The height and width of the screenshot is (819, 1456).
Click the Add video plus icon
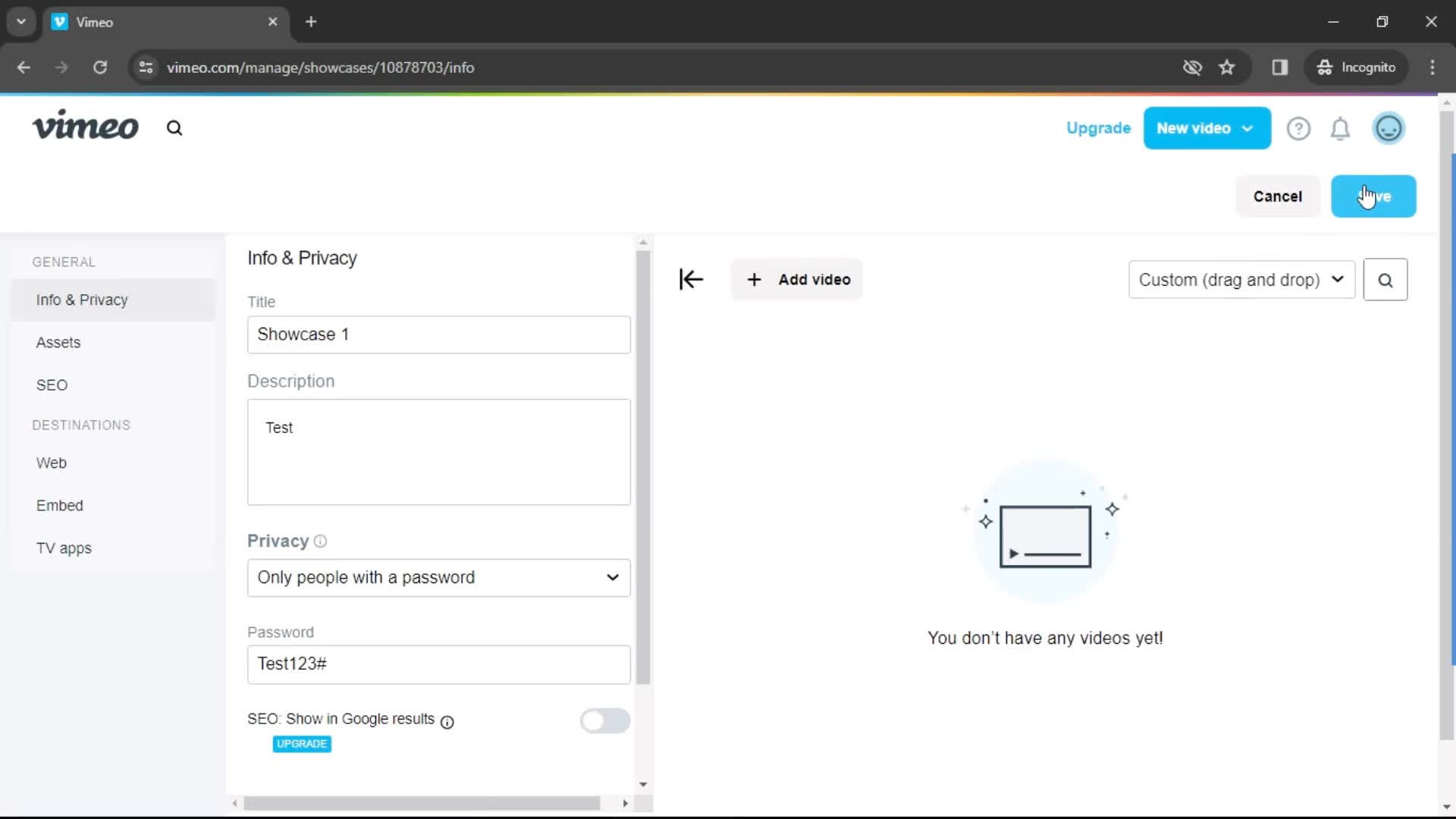tap(754, 279)
